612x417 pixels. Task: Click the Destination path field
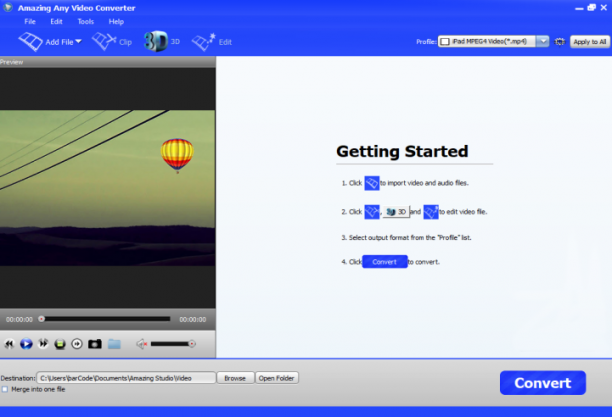point(126,378)
